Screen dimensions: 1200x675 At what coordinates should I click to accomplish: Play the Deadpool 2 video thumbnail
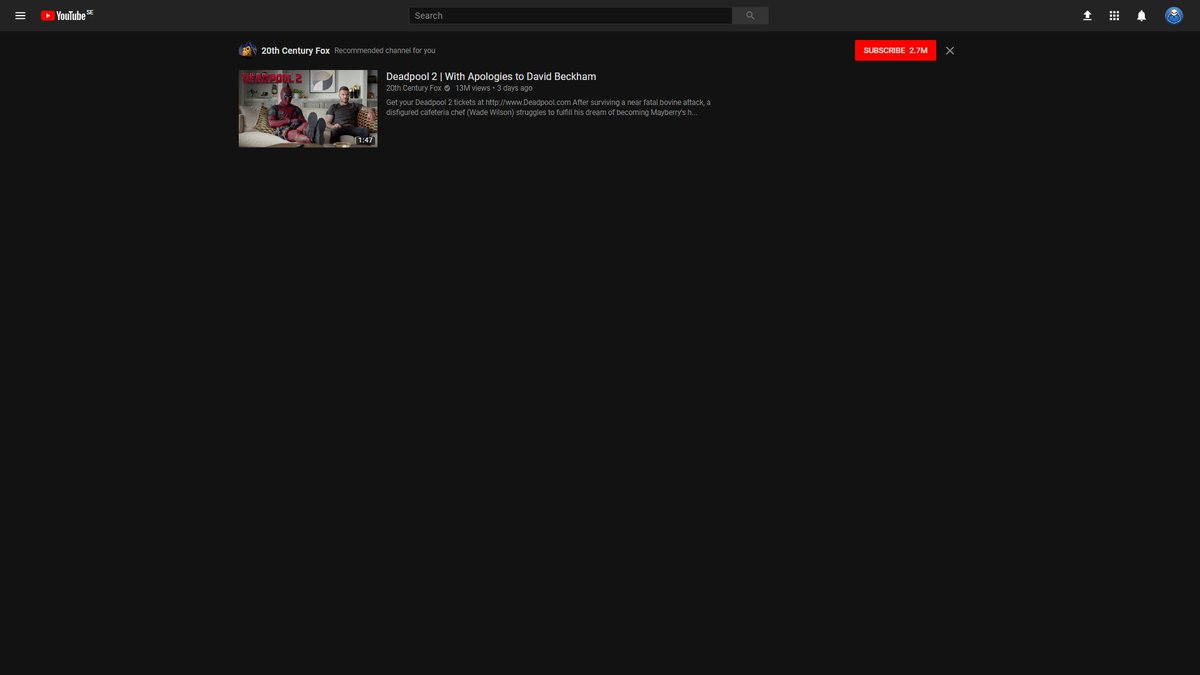coord(308,108)
